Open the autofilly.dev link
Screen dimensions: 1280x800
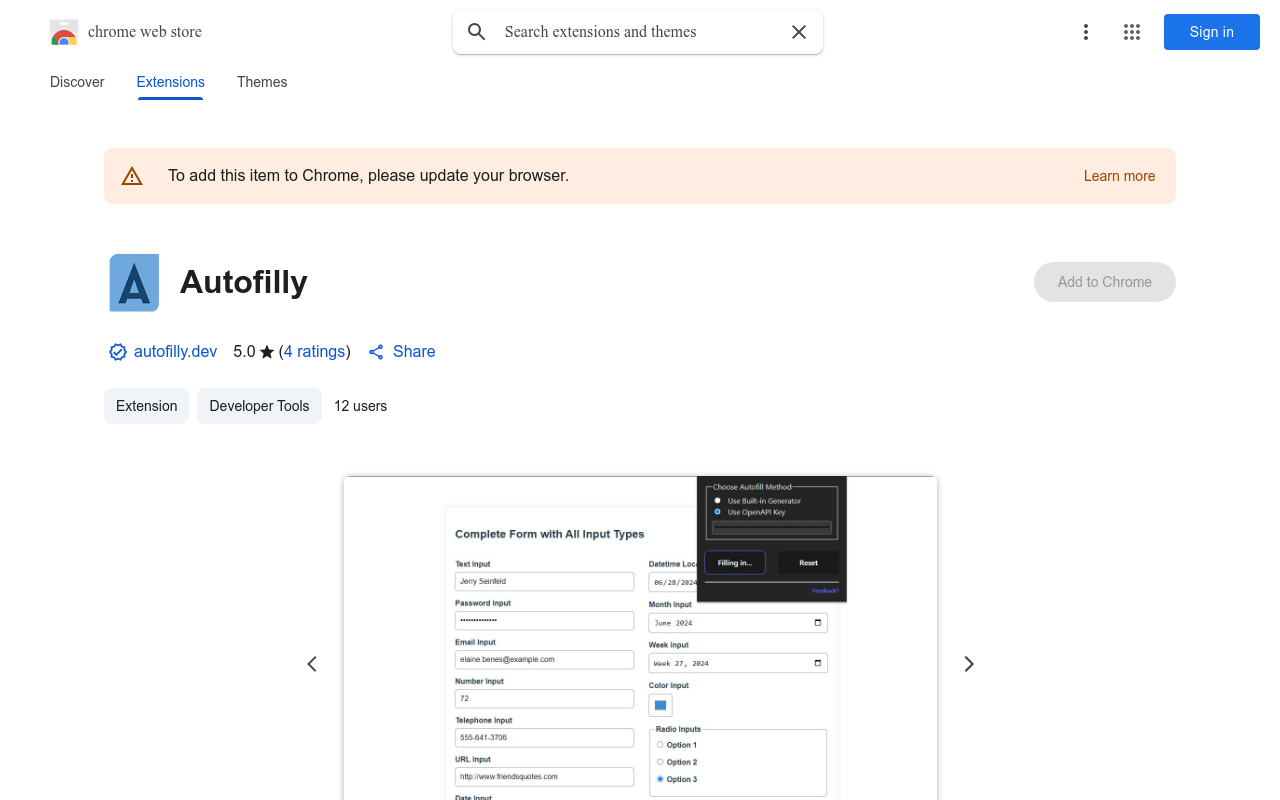(176, 352)
